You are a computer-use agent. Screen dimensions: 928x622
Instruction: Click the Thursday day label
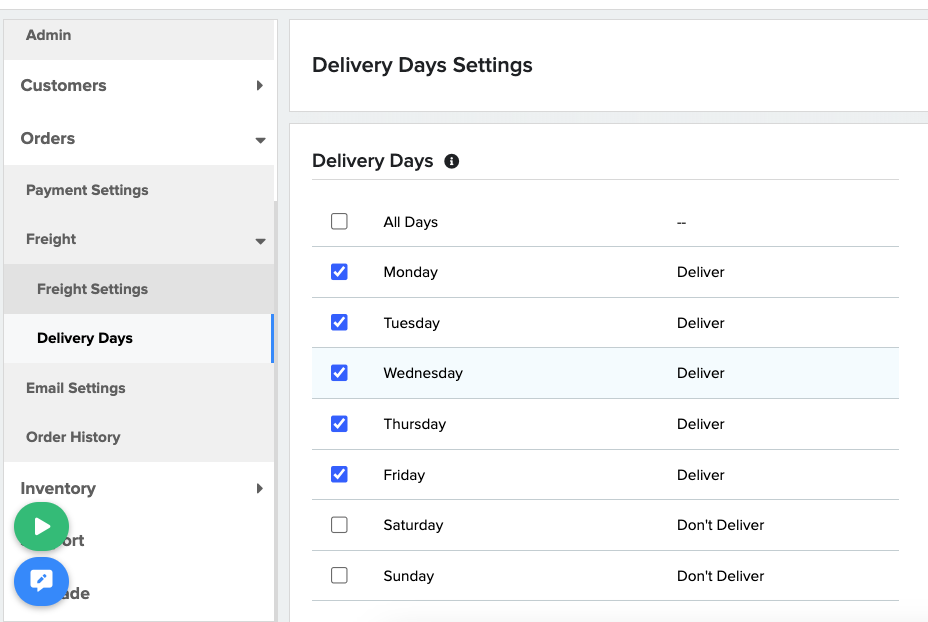click(415, 424)
